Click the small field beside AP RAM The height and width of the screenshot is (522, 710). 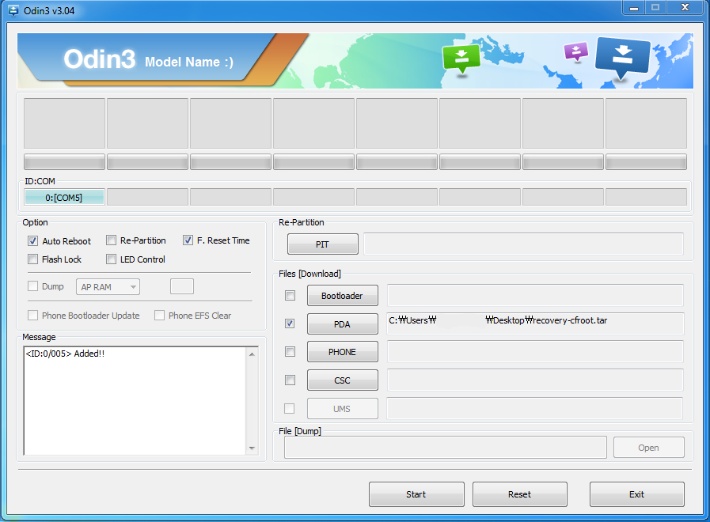click(x=182, y=286)
